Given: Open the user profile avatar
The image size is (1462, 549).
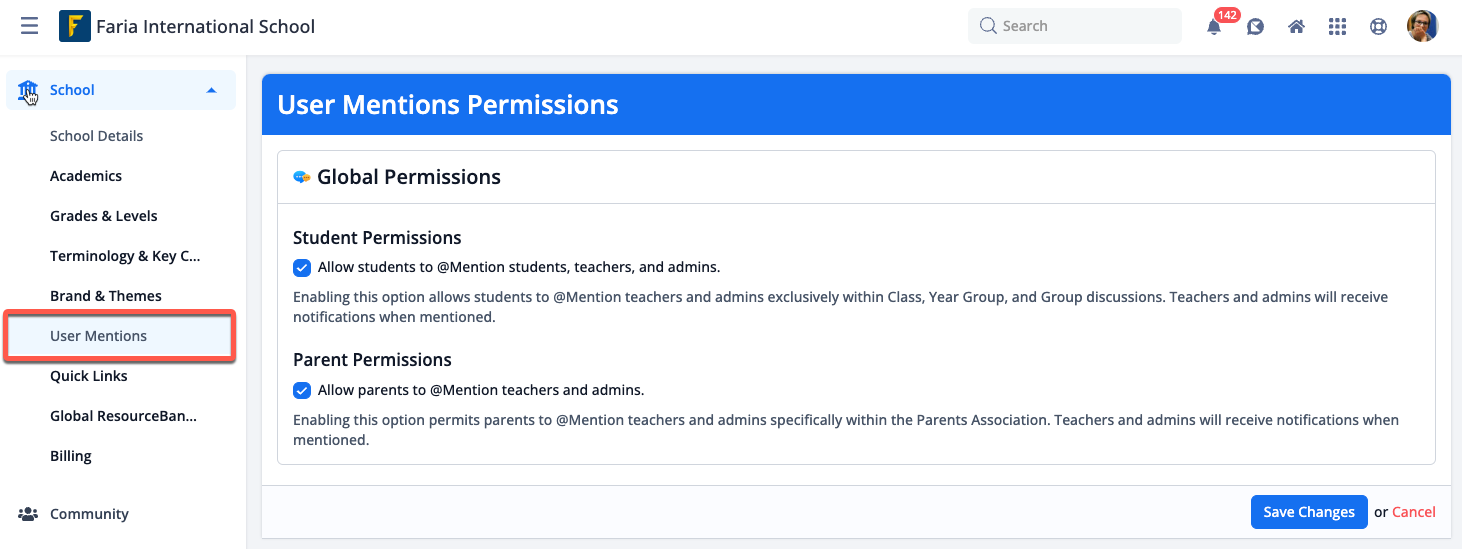Looking at the screenshot, I should point(1422,26).
